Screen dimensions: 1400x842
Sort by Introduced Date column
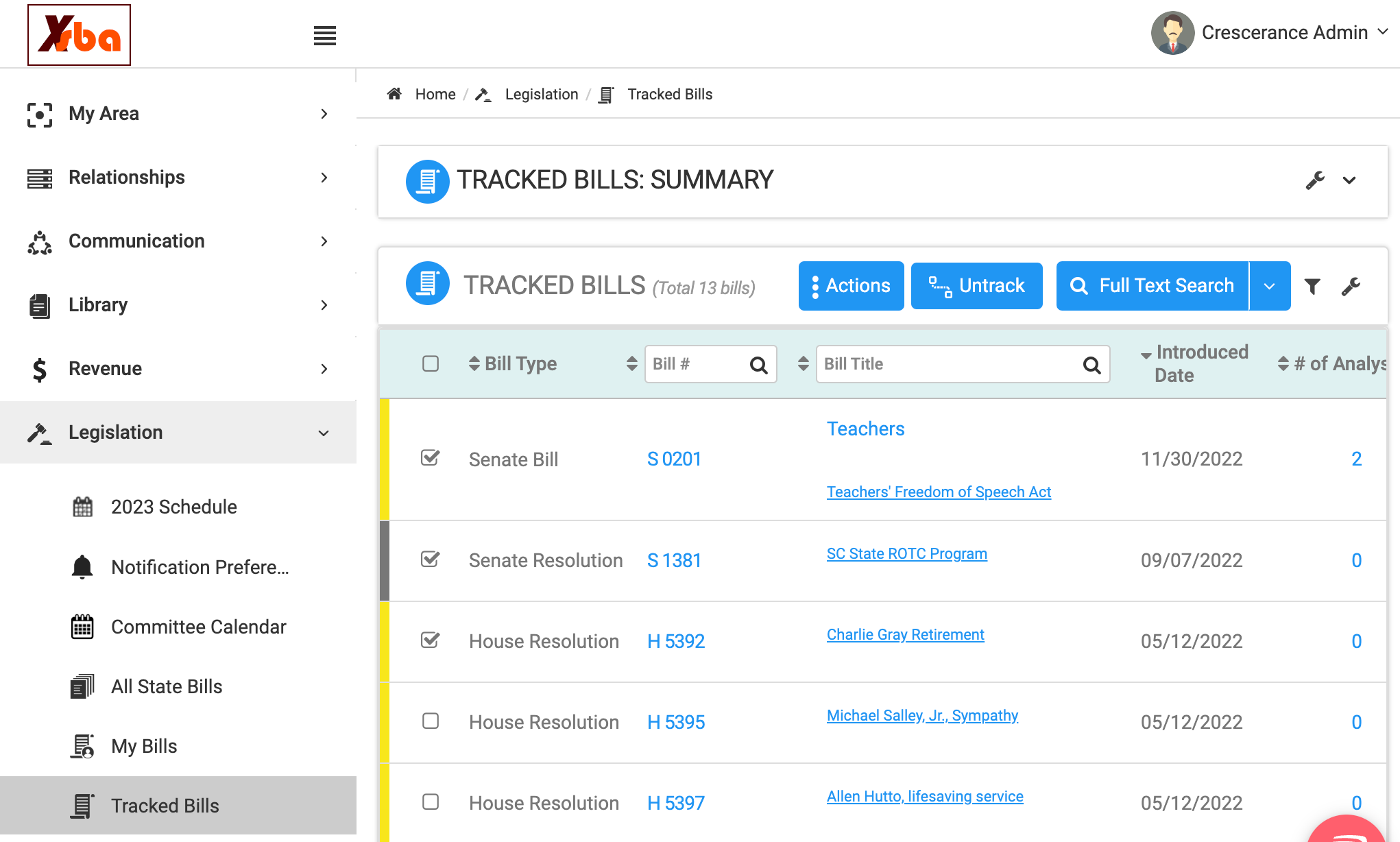click(x=1194, y=363)
